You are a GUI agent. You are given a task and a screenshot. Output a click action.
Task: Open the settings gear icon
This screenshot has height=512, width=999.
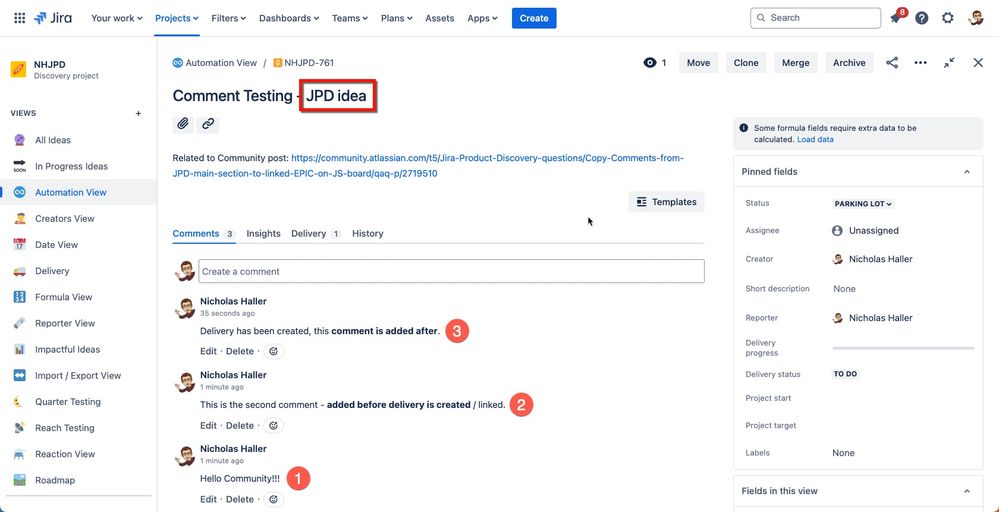point(947,18)
